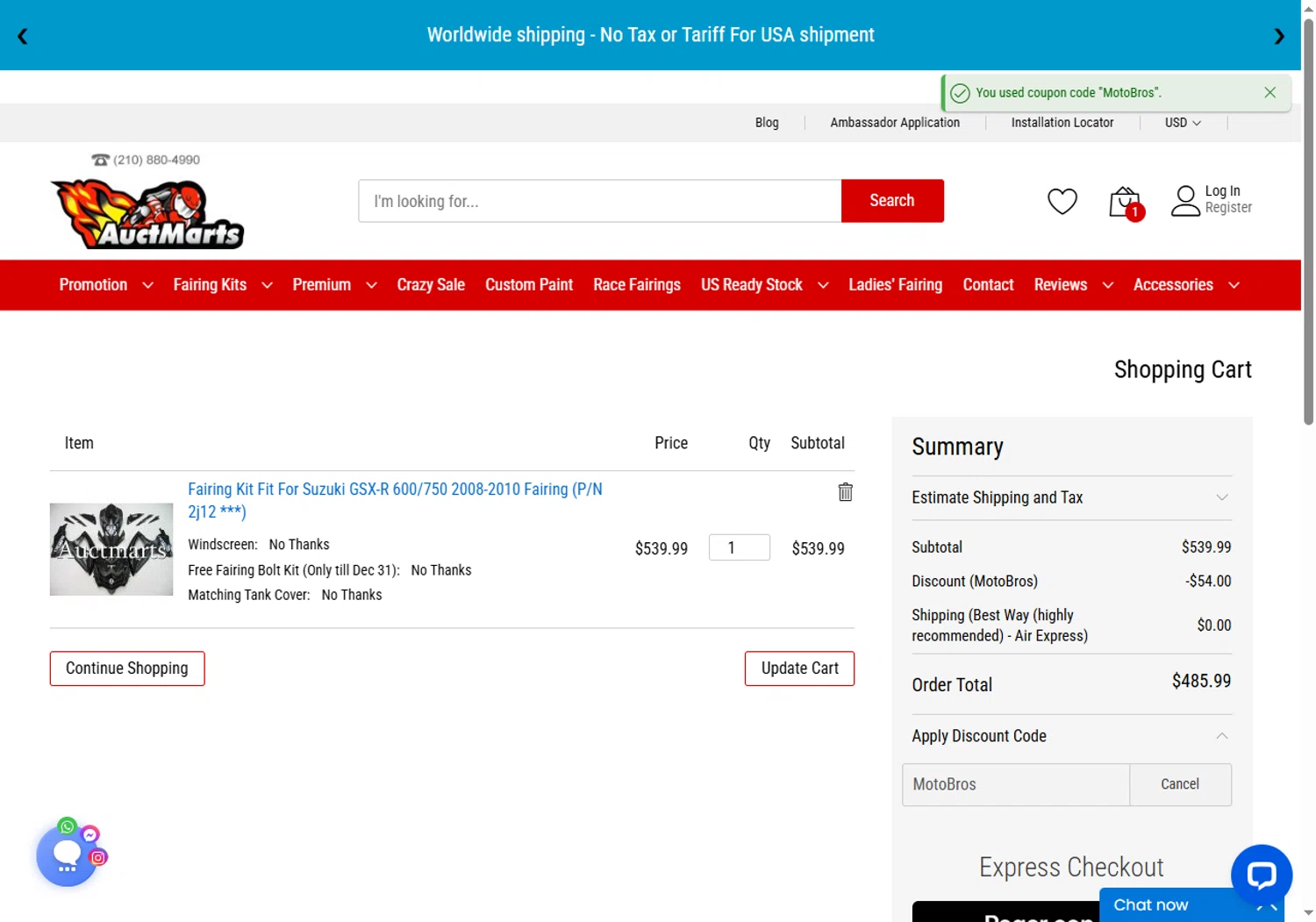Image resolution: width=1316 pixels, height=922 pixels.
Task: Expand US Ready Stock menu chevron
Action: click(823, 285)
